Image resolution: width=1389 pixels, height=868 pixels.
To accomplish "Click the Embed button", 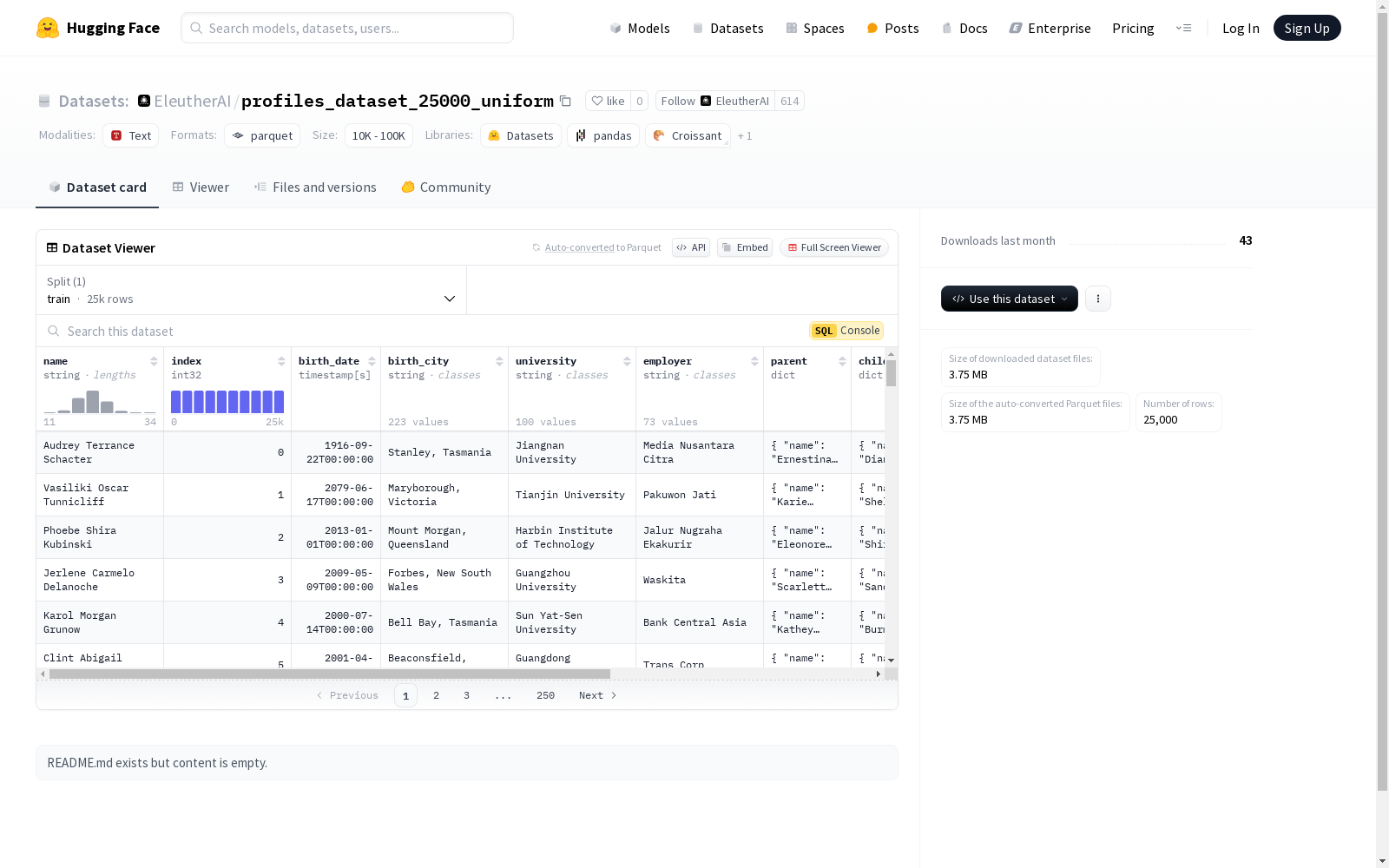I will point(745,247).
